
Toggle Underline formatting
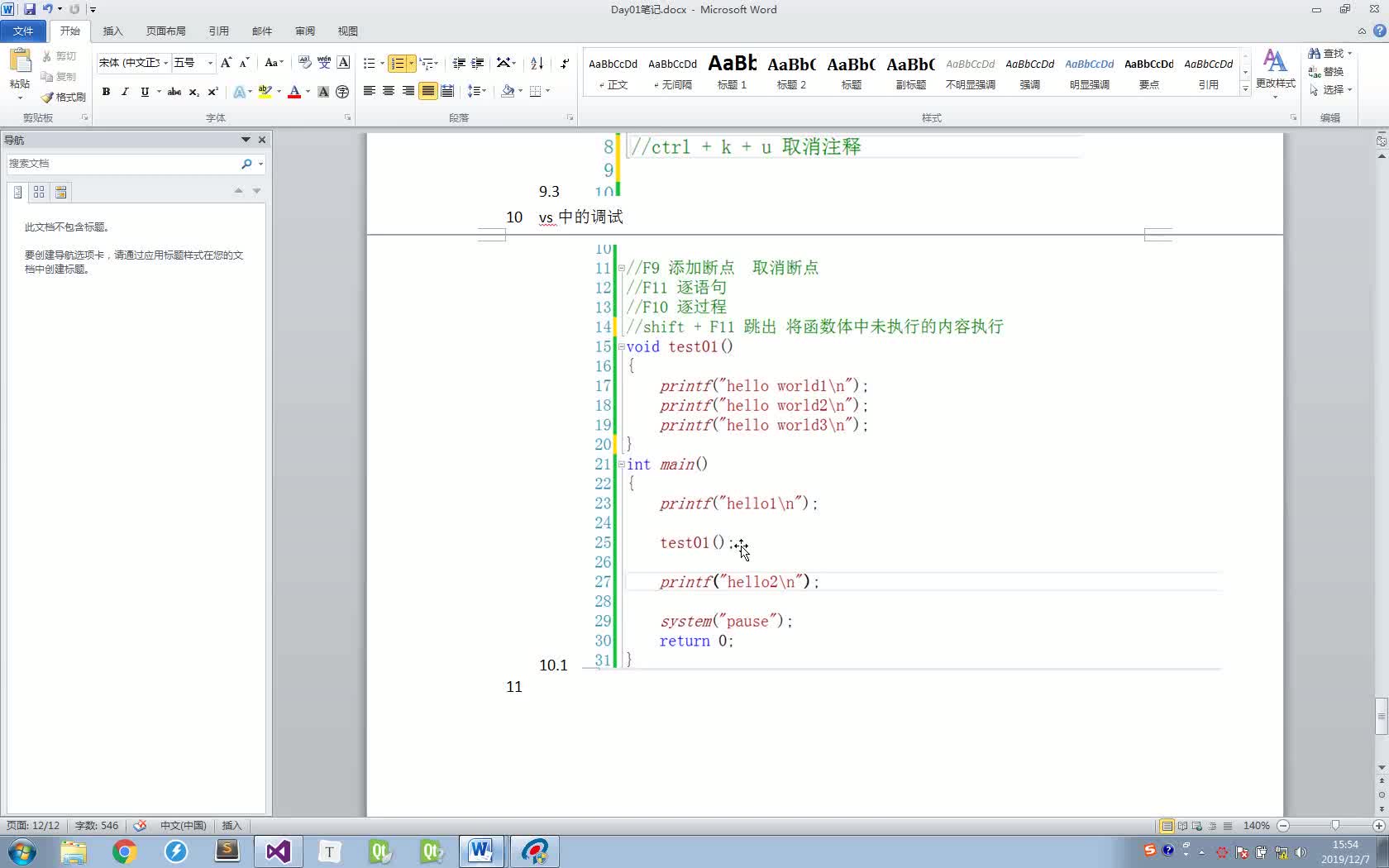tap(145, 92)
